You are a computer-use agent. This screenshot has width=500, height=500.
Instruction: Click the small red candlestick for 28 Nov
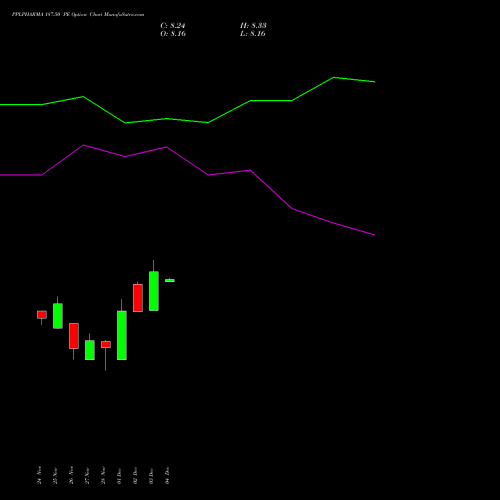pyautogui.click(x=106, y=344)
